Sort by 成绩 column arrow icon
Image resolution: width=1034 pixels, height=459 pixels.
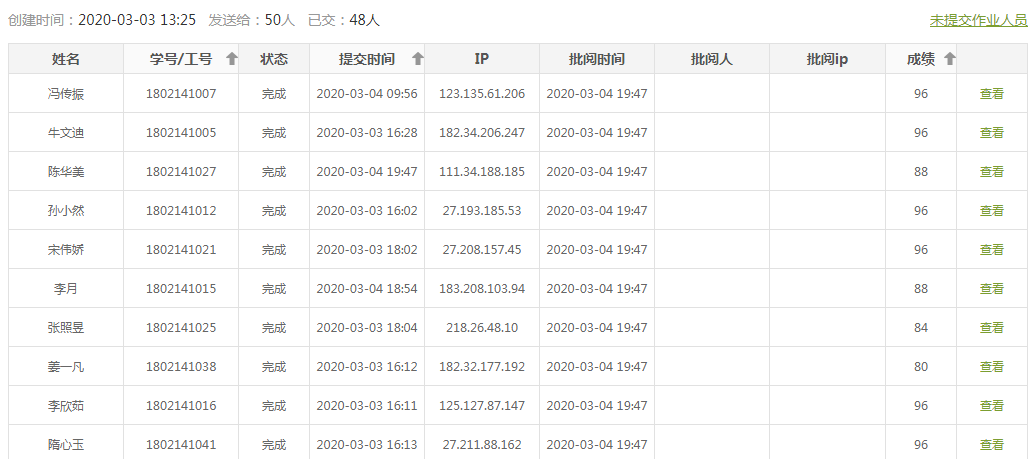(x=950, y=59)
